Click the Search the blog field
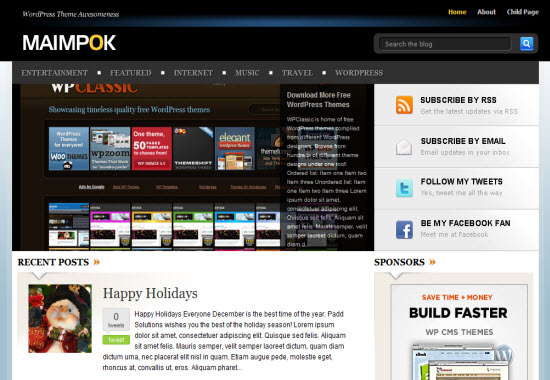This screenshot has height=380, width=550. point(445,44)
